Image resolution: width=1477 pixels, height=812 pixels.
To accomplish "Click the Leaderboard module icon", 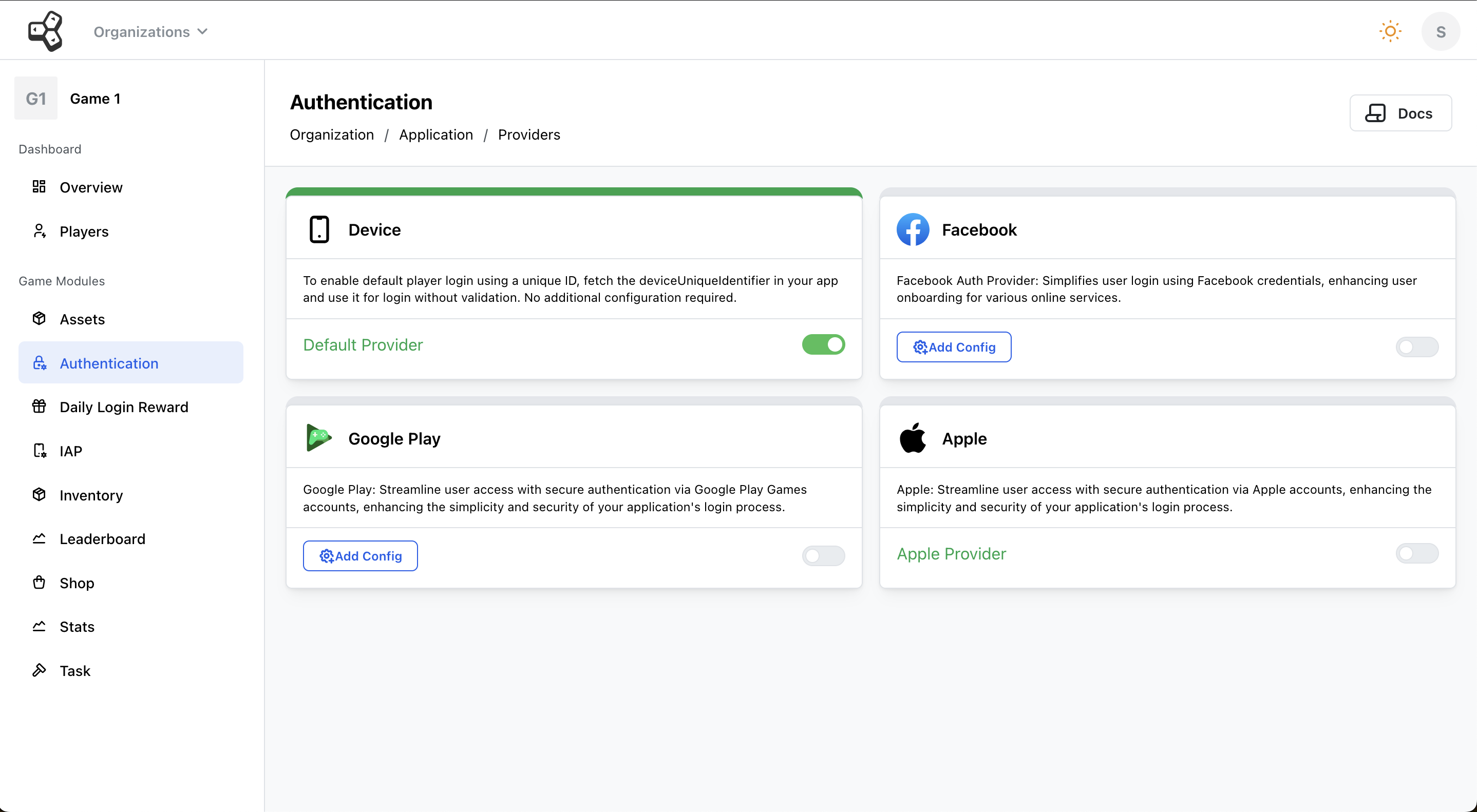I will click(40, 539).
